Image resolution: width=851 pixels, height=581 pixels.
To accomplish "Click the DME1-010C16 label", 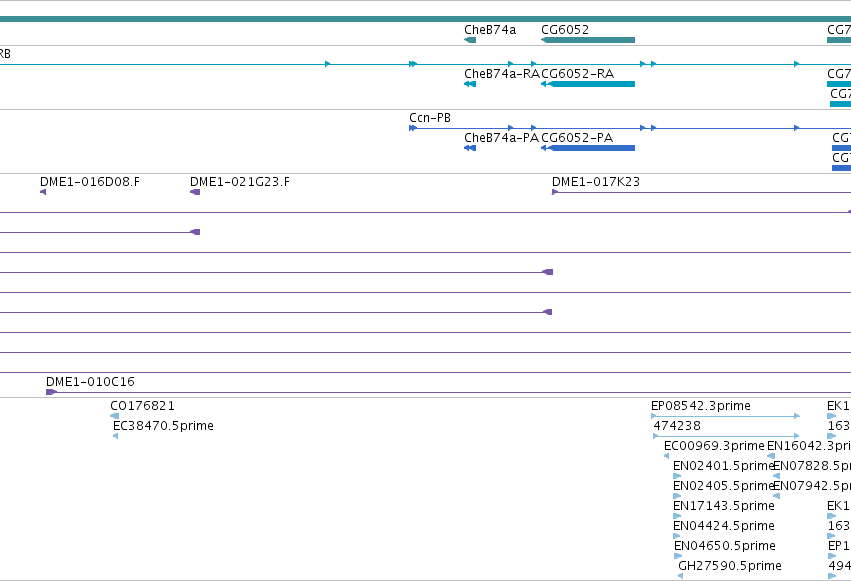I will pos(90,382).
